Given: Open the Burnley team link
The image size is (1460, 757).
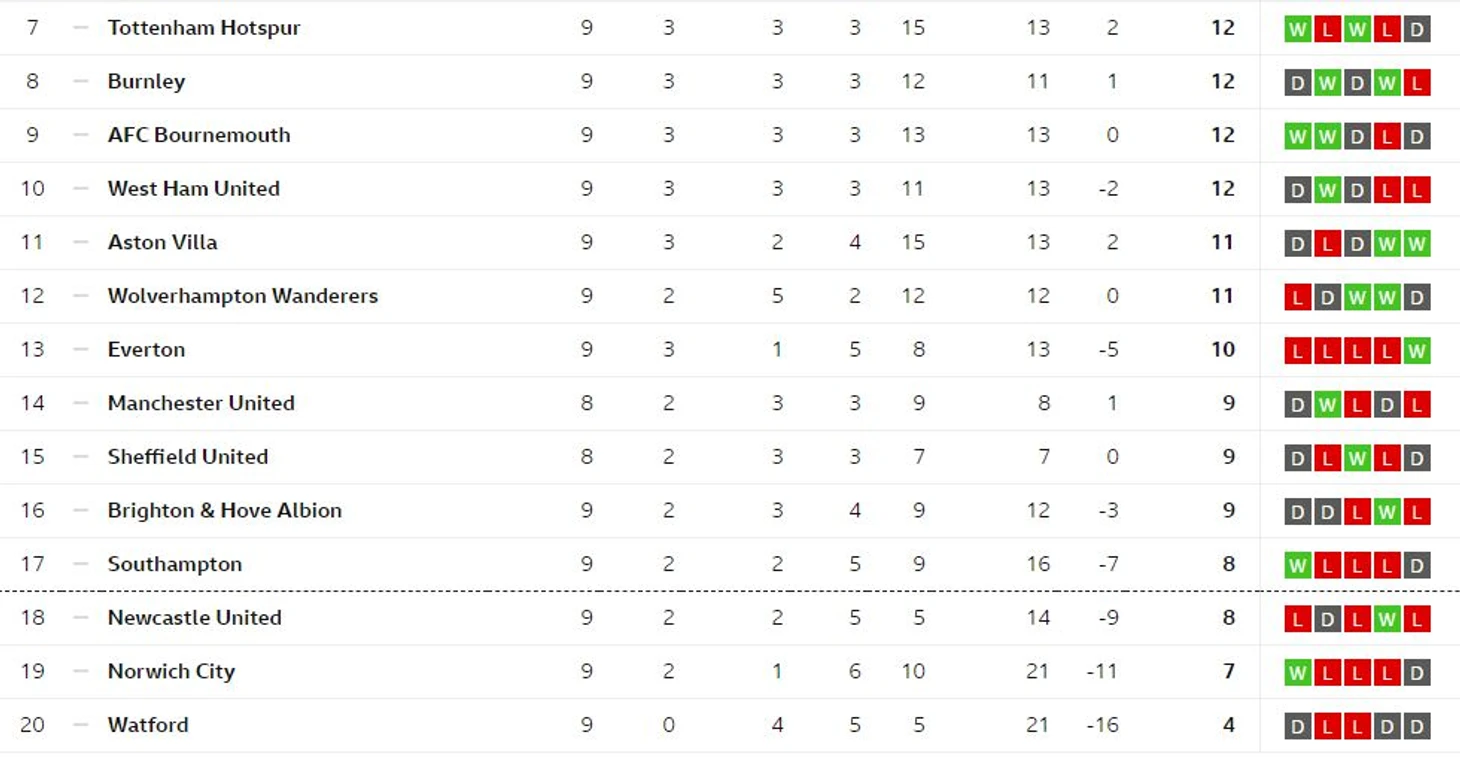Looking at the screenshot, I should tap(146, 82).
